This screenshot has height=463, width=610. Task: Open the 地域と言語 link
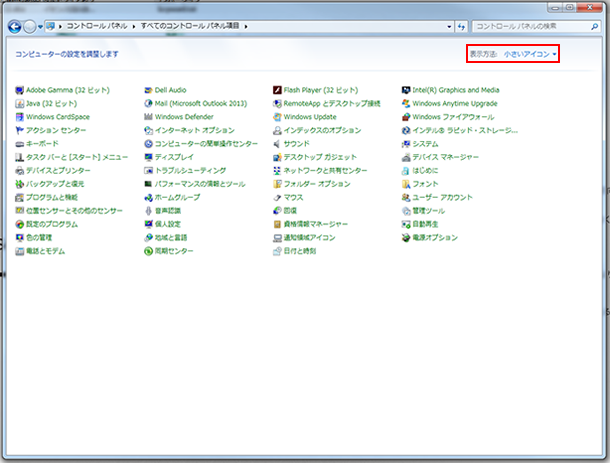click(171, 238)
